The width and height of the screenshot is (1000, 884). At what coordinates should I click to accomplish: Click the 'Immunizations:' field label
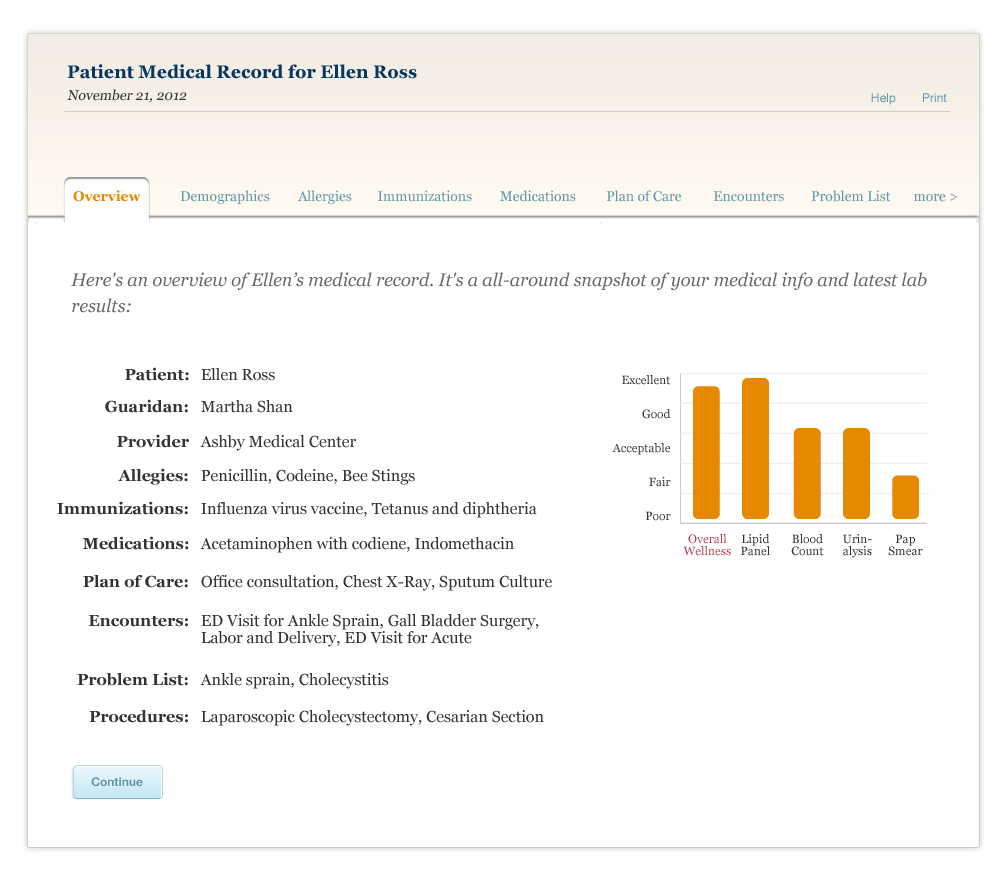click(x=123, y=509)
